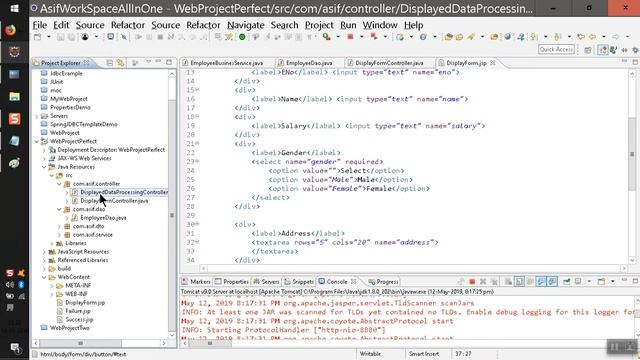The width and height of the screenshot is (640, 360).
Task: Select Failure.jsp in Project Explorer
Action: coord(78,311)
